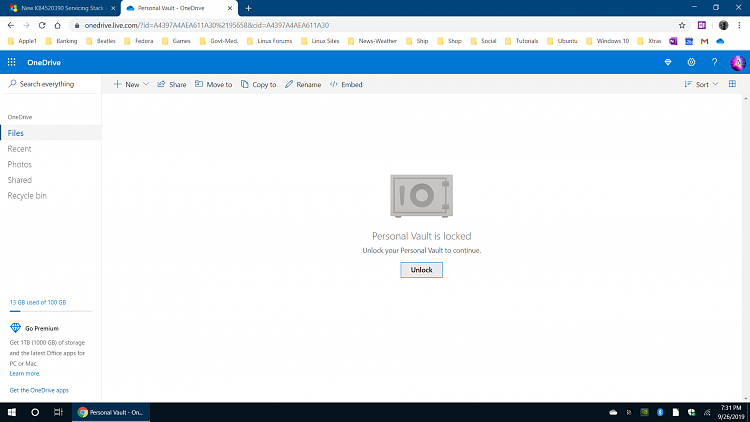Open Windows Security shield tray icon
This screenshot has width=750, height=422.
coord(691,412)
